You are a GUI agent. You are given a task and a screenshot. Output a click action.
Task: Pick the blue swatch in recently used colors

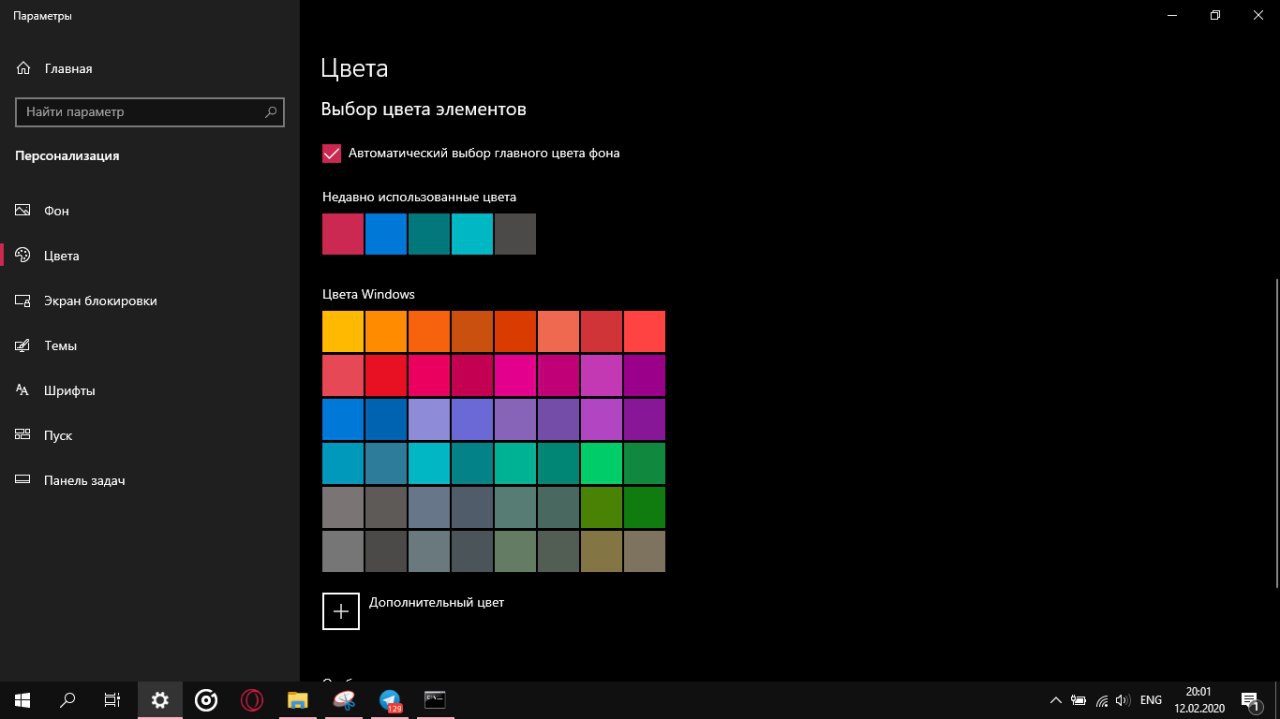[x=386, y=234]
